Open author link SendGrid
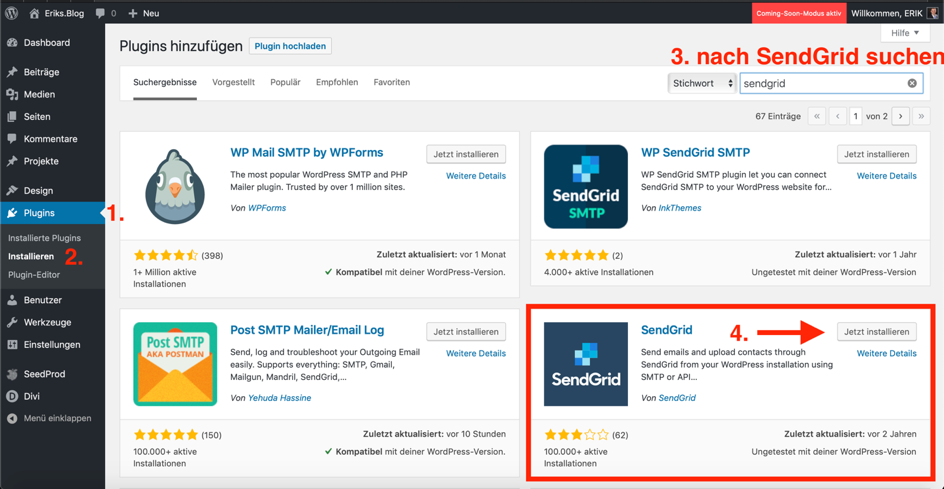The height and width of the screenshot is (489, 944). pos(677,398)
